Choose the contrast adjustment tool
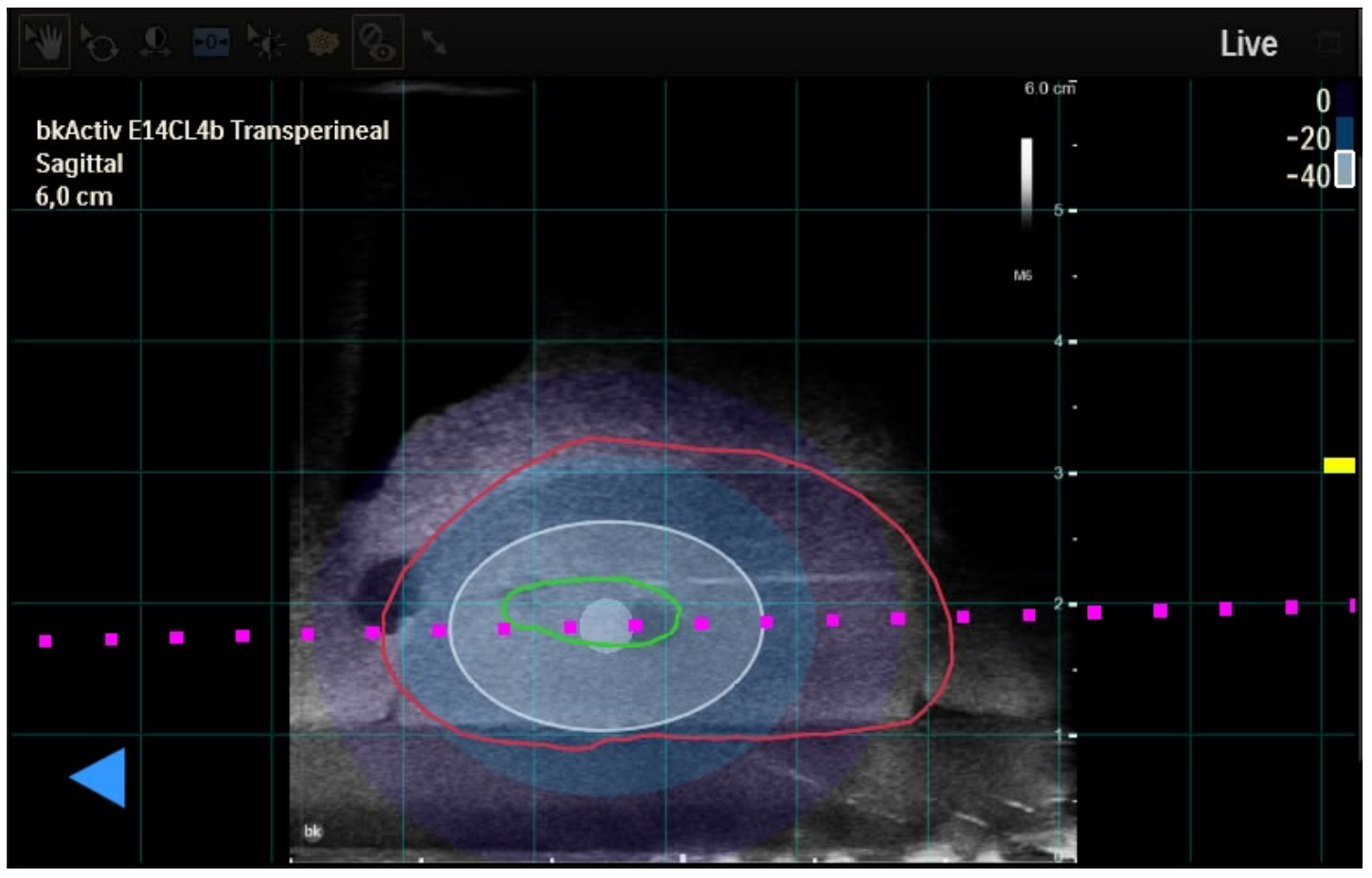The height and width of the screenshot is (878, 1372). pyautogui.click(x=154, y=43)
